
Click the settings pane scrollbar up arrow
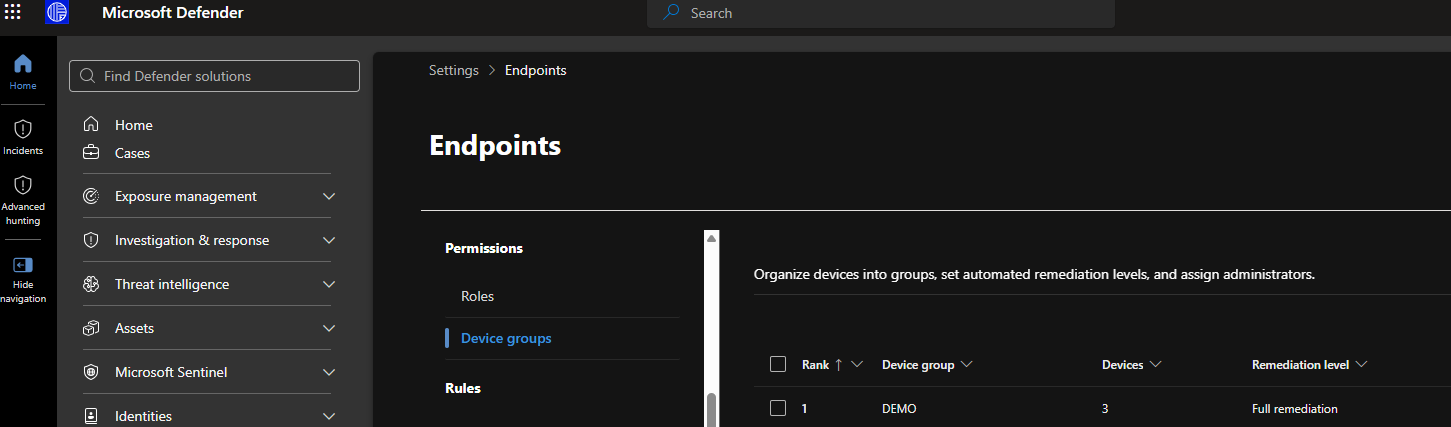tap(712, 238)
